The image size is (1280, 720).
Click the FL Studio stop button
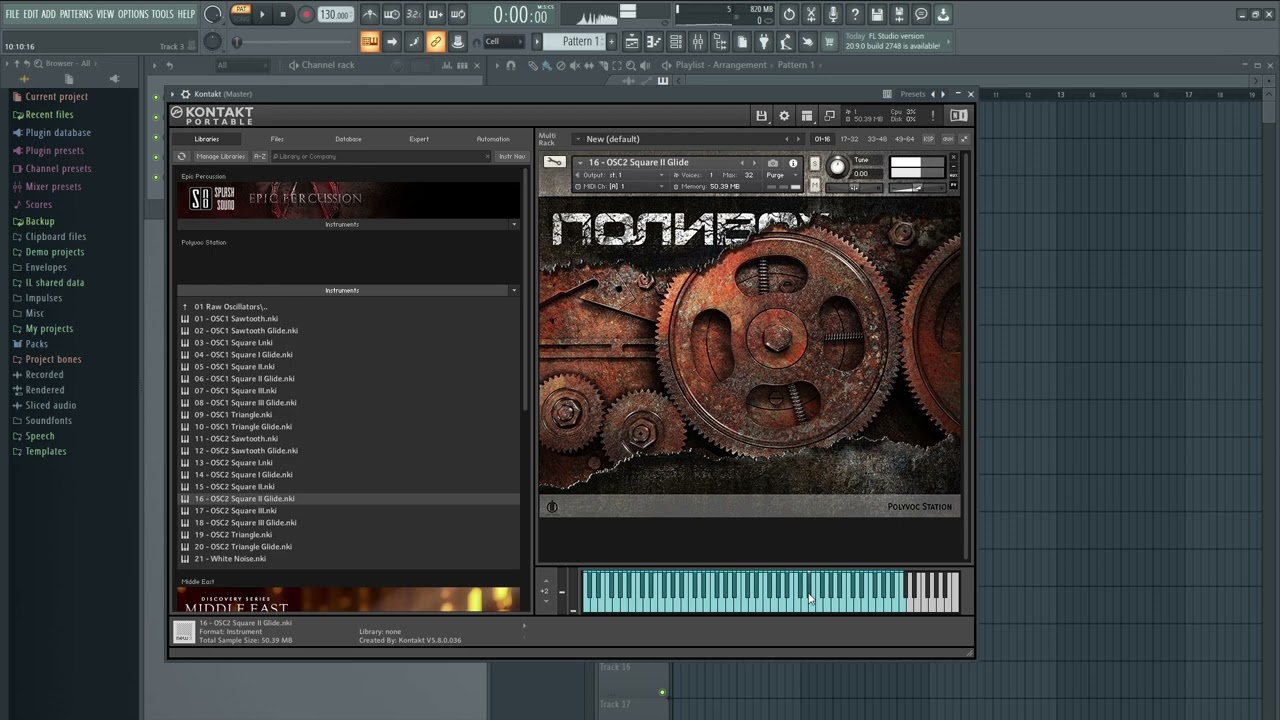tap(283, 14)
